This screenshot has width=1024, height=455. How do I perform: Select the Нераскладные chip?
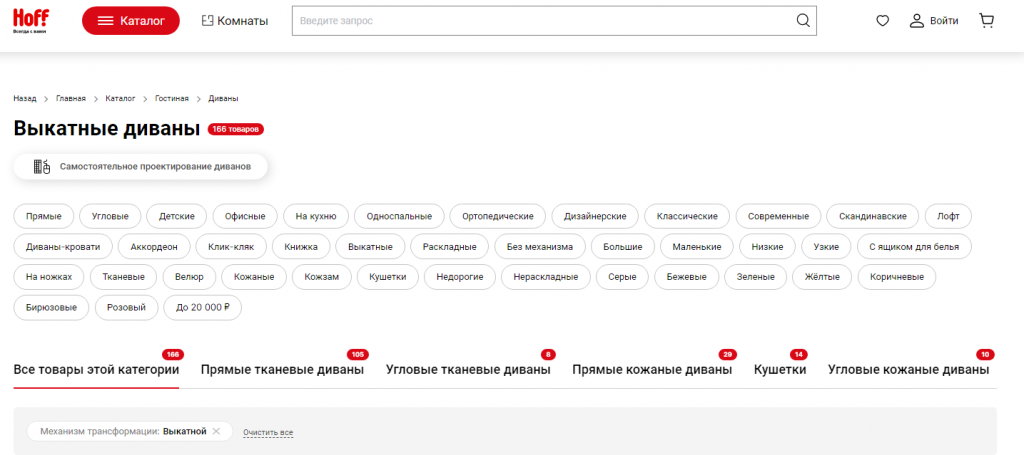coord(546,277)
